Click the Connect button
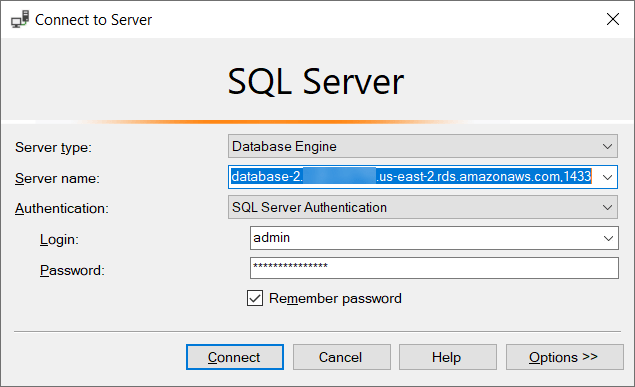This screenshot has width=635, height=387. coord(235,357)
